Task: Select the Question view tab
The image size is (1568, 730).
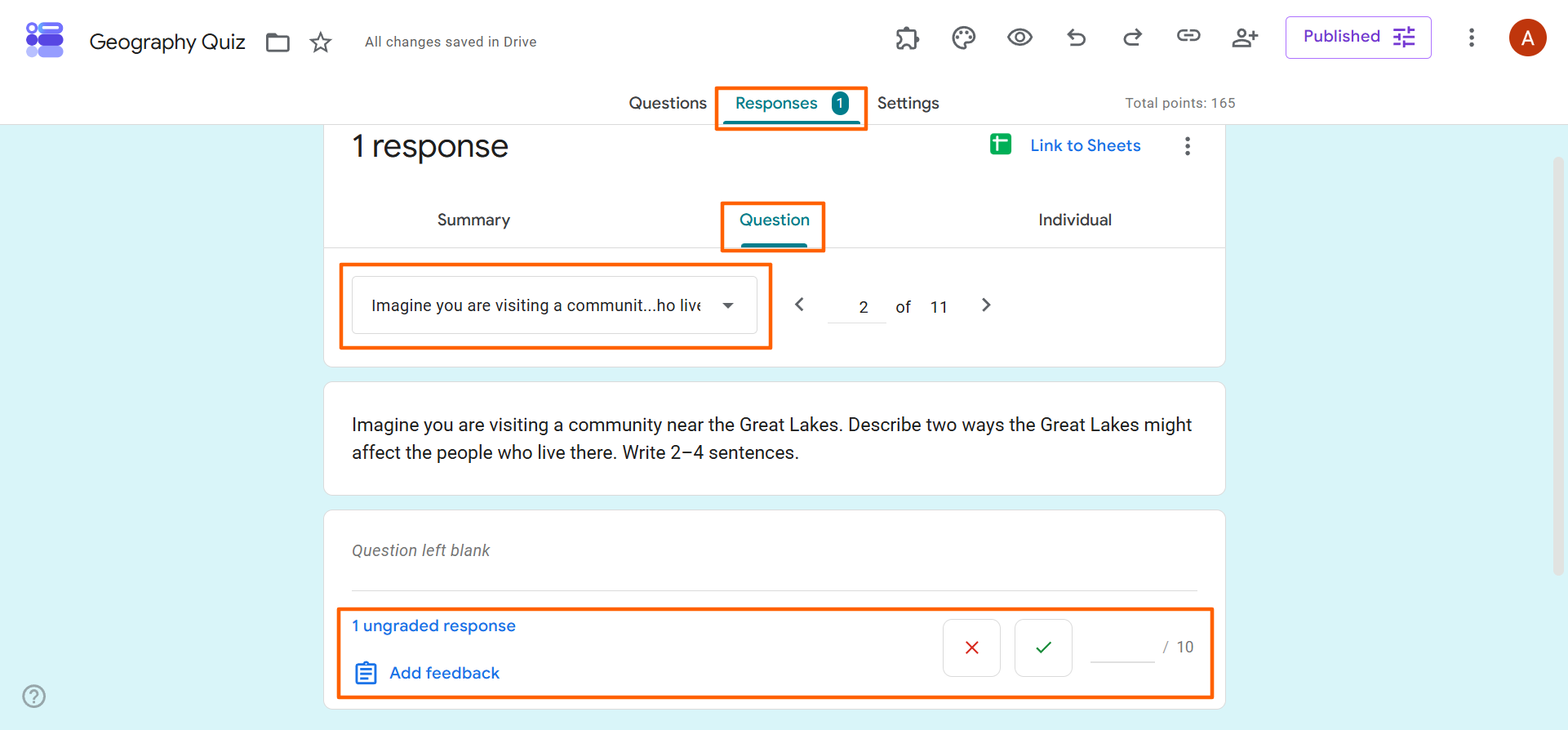Action: (x=775, y=221)
